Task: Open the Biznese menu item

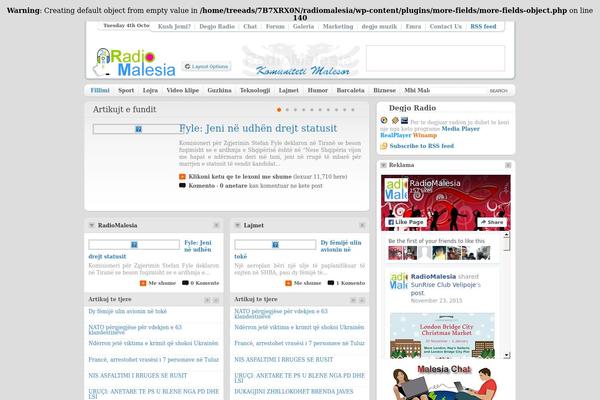Action: point(384,90)
